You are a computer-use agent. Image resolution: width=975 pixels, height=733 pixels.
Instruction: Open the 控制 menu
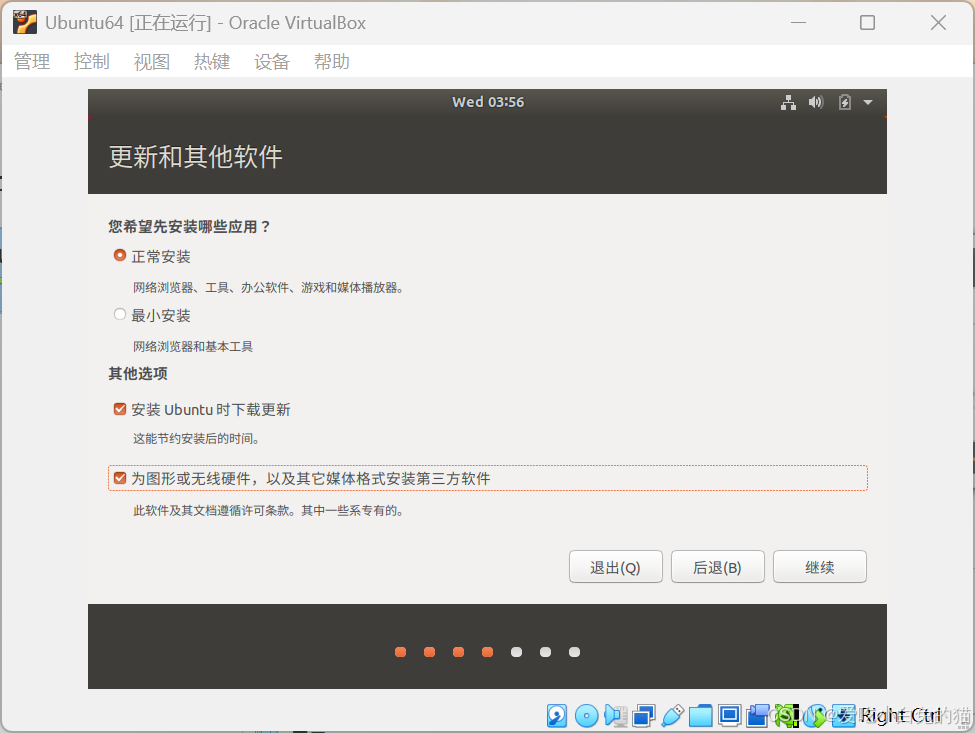pyautogui.click(x=91, y=62)
